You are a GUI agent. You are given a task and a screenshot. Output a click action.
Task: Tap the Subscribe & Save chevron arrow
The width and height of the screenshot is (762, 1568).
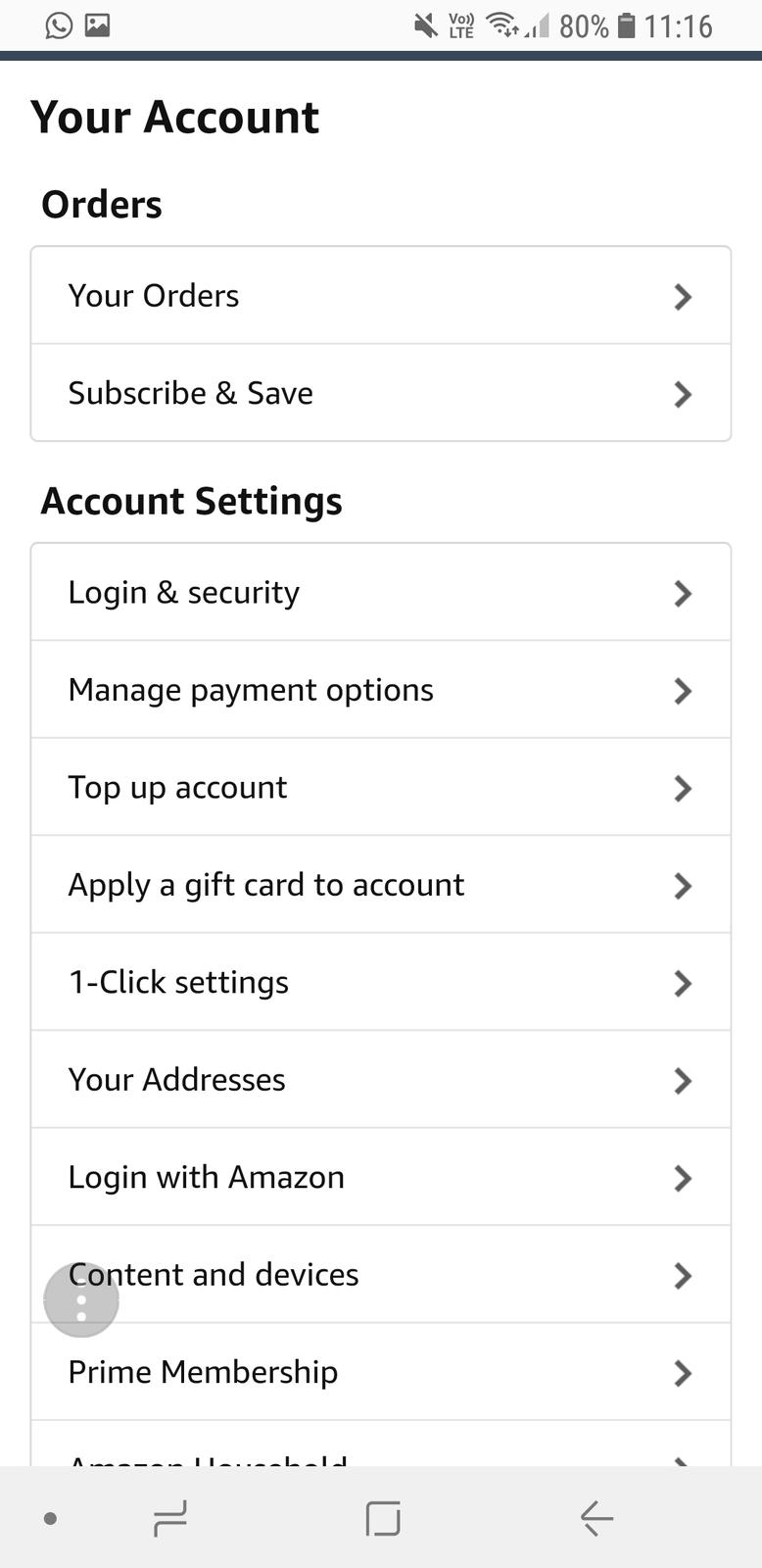coord(683,394)
